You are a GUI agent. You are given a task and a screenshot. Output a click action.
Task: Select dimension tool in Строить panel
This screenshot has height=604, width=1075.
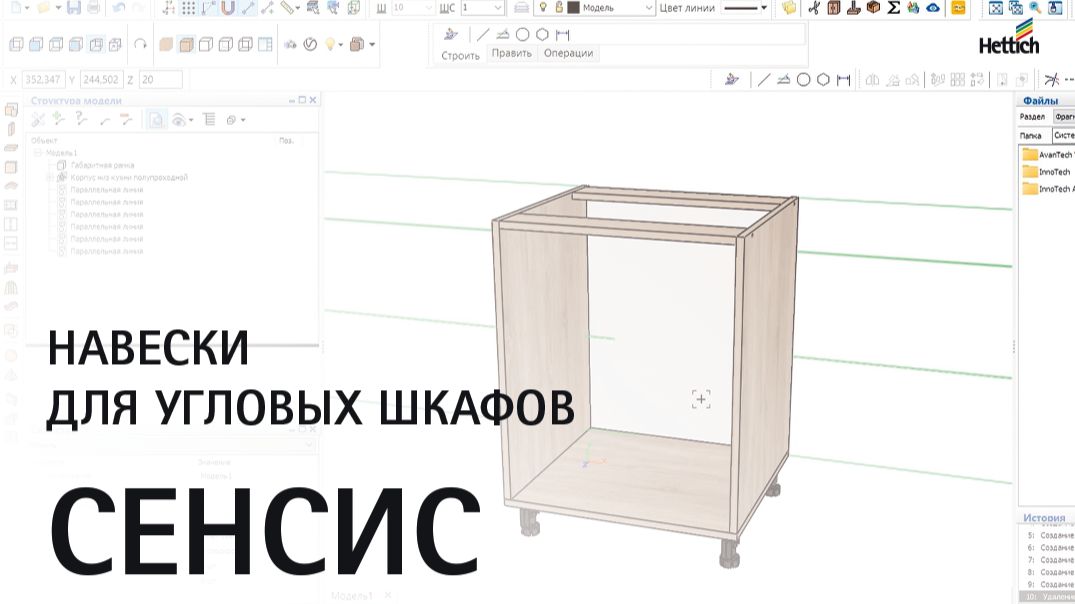pos(562,34)
